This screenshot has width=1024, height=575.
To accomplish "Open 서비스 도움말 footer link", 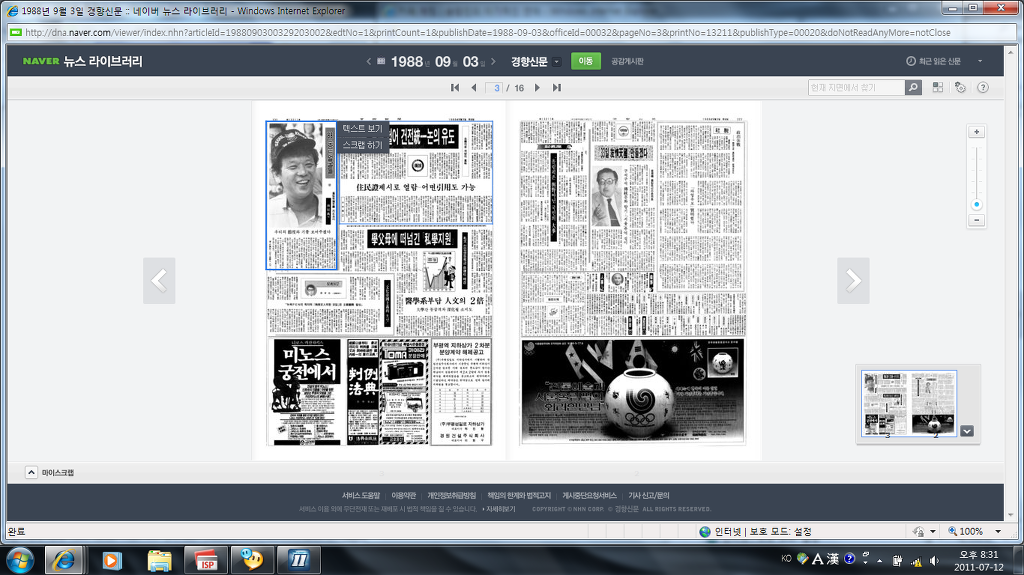I will point(360,495).
